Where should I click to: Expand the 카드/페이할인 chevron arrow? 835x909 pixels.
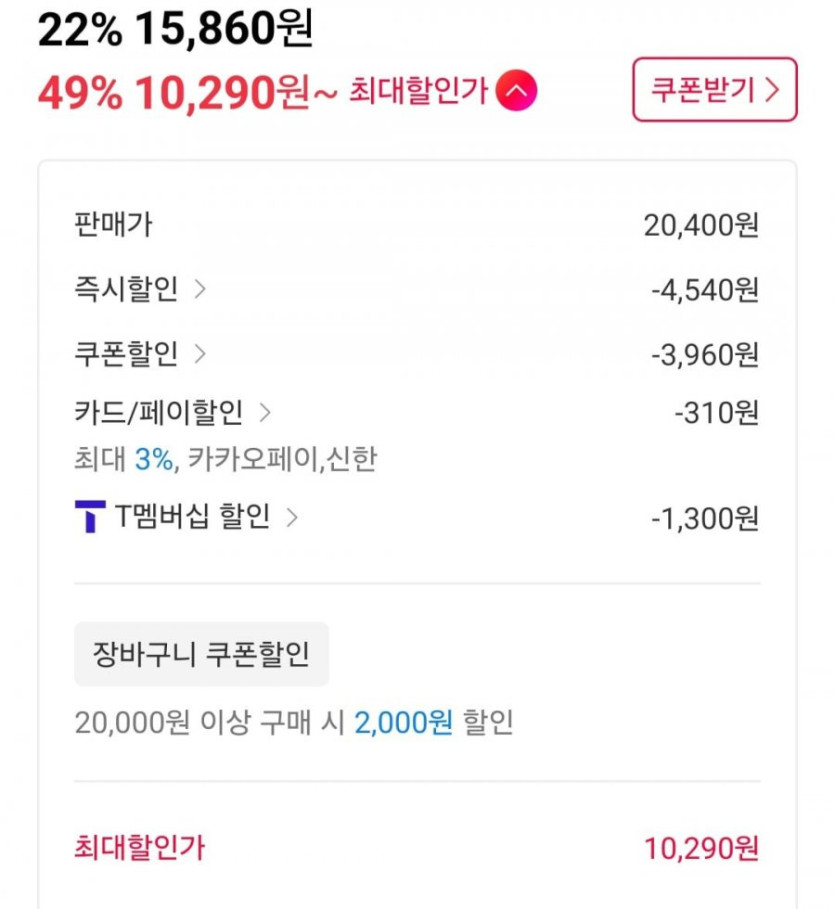coord(265,412)
